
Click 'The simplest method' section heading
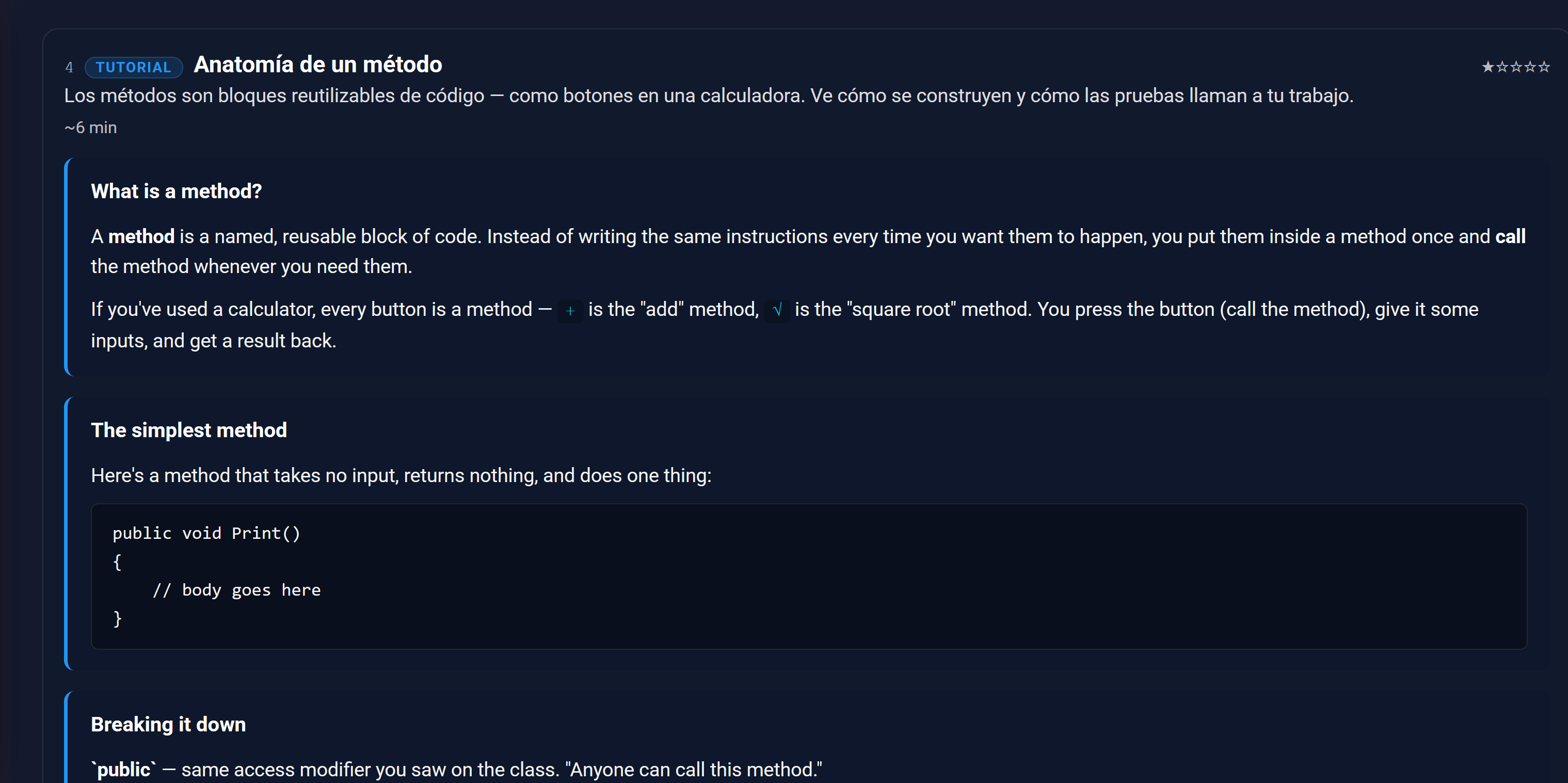click(x=189, y=430)
